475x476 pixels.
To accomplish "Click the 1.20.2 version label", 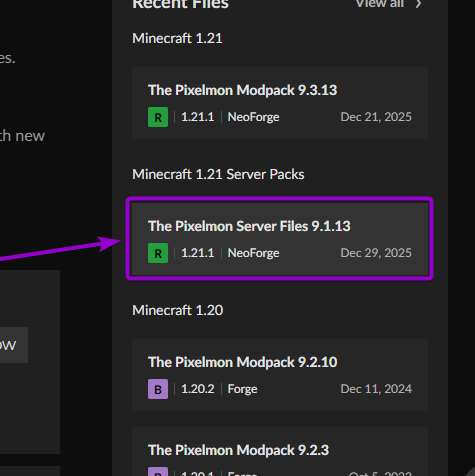I will click(198, 389).
